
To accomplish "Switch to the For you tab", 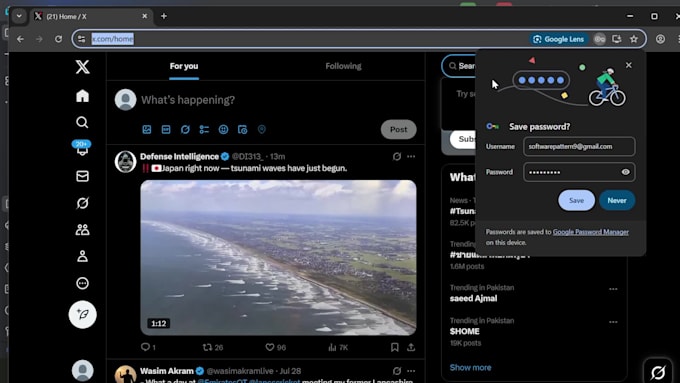I will (x=184, y=66).
